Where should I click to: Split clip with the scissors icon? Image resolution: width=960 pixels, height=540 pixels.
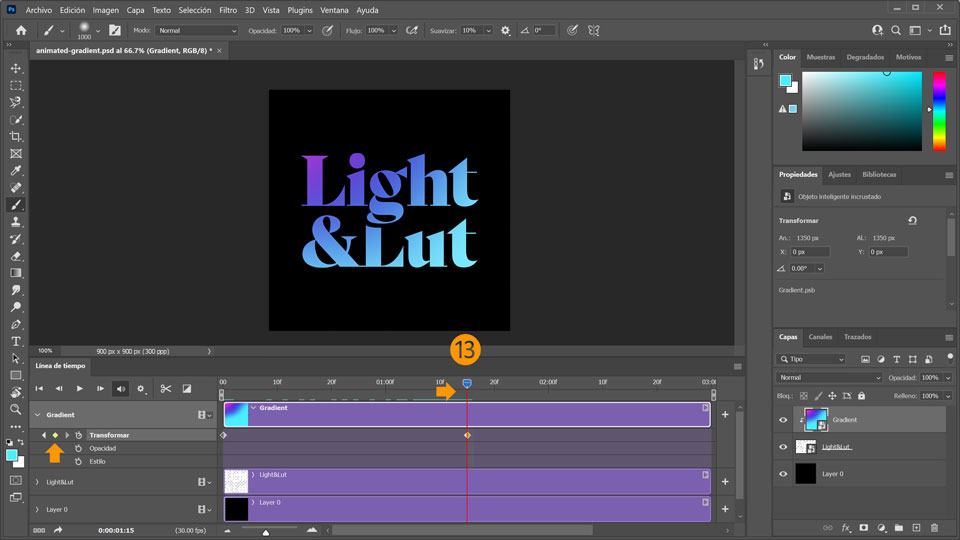tap(166, 388)
